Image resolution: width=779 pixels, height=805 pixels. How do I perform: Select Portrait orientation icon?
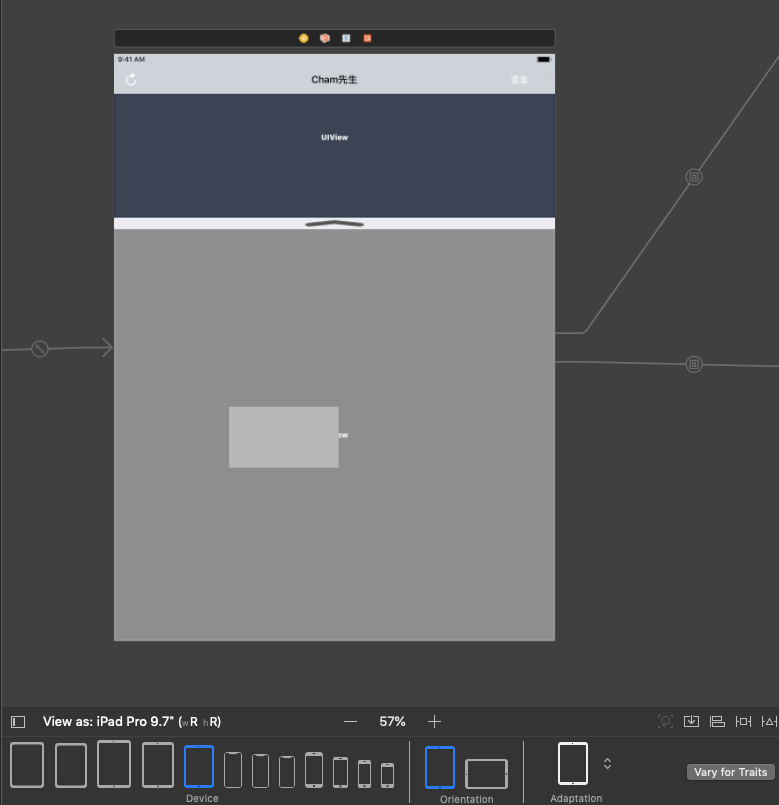[x=440, y=767]
